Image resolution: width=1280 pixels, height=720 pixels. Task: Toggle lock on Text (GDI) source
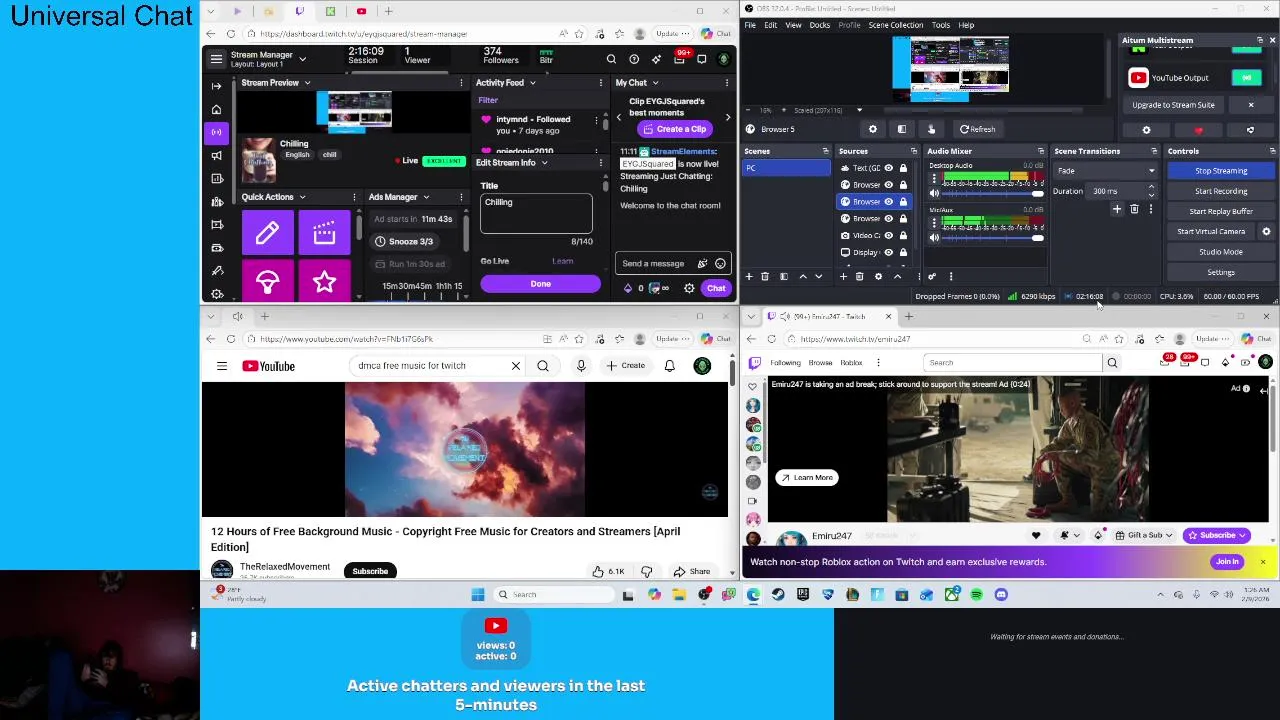[x=903, y=168]
